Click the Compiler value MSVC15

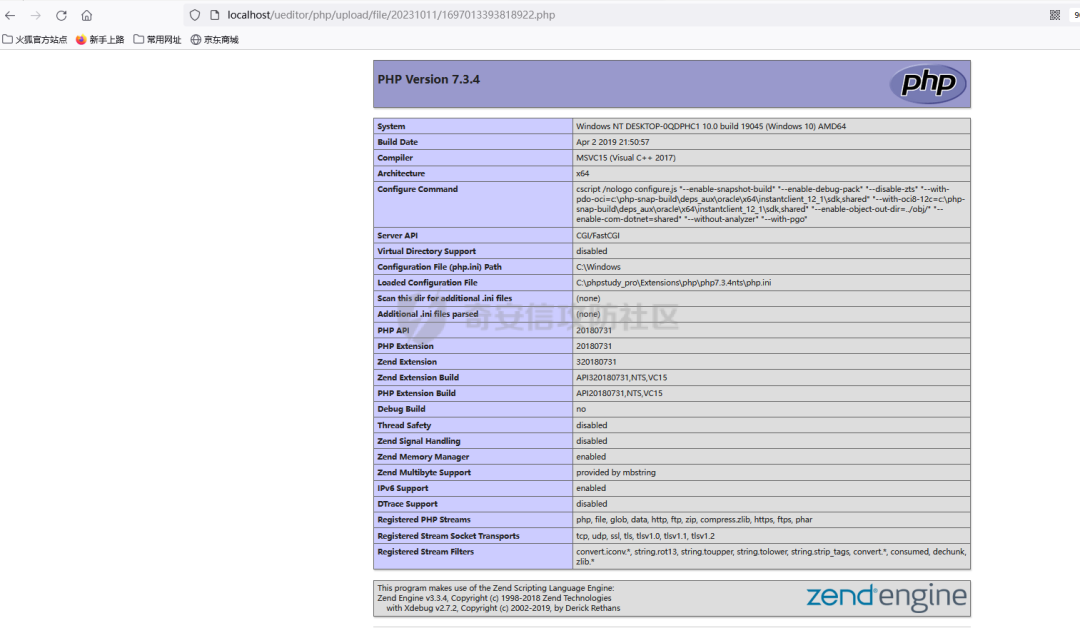pyautogui.click(x=625, y=158)
